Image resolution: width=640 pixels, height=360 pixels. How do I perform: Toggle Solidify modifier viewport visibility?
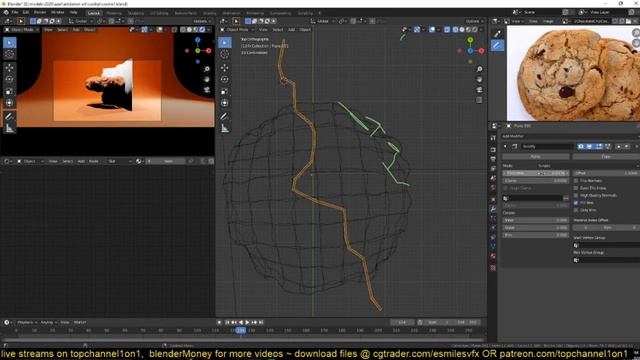point(589,147)
